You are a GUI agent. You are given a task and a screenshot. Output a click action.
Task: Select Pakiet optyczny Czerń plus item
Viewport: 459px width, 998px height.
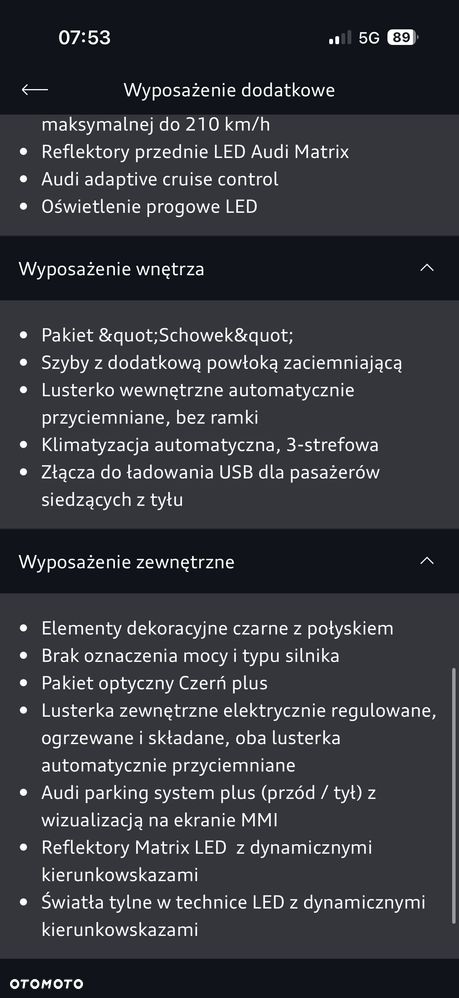coord(155,684)
